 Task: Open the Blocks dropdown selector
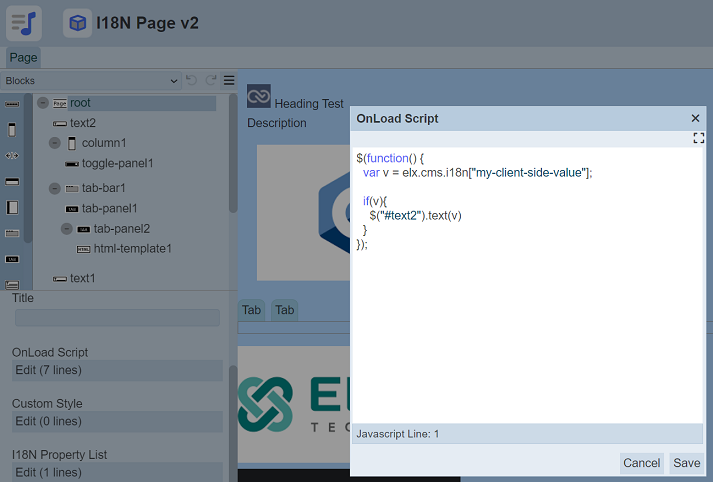(91, 80)
